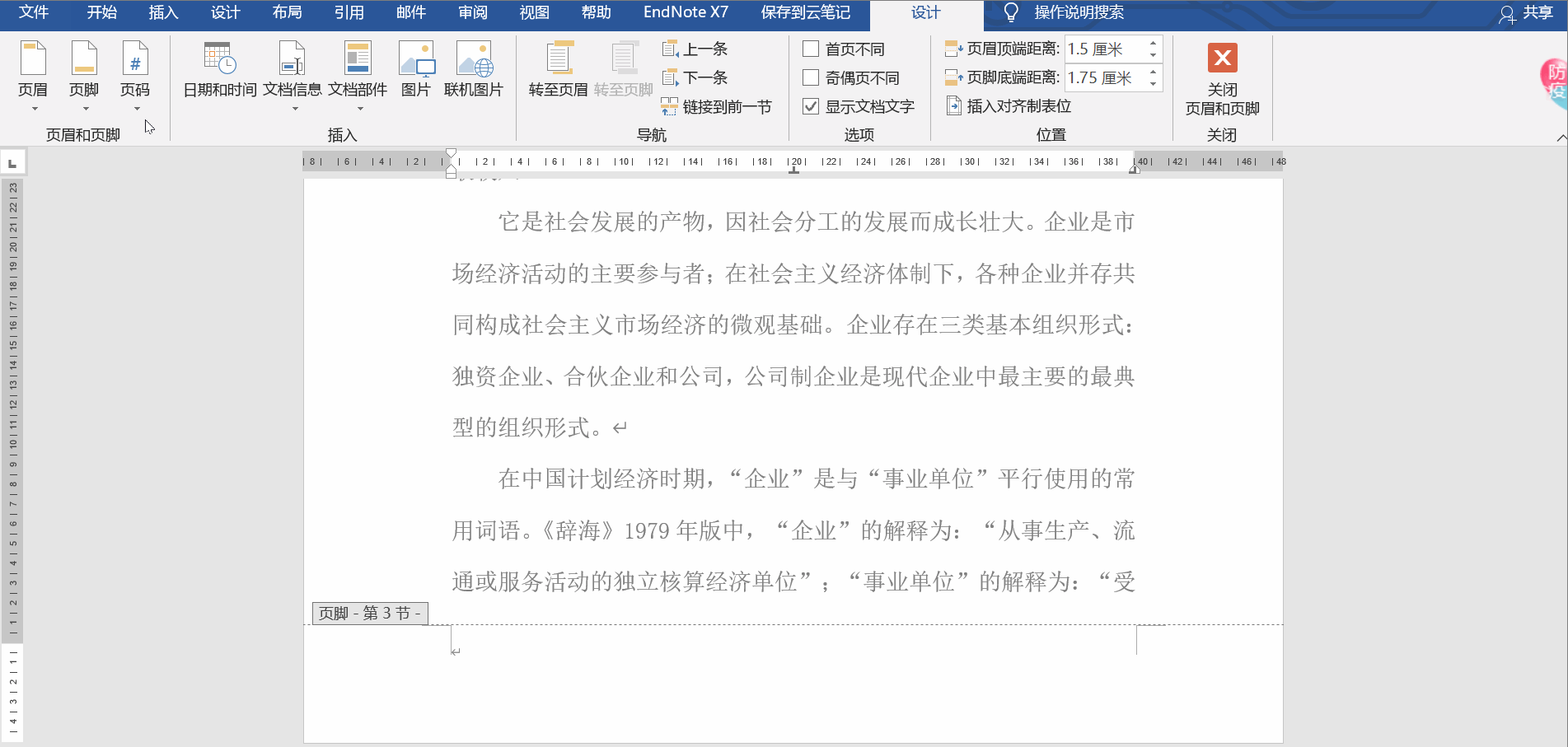Image resolution: width=1568 pixels, height=747 pixels.
Task: Insert alignment tab via 插入对齐制表位
Action: pyautogui.click(x=1010, y=105)
